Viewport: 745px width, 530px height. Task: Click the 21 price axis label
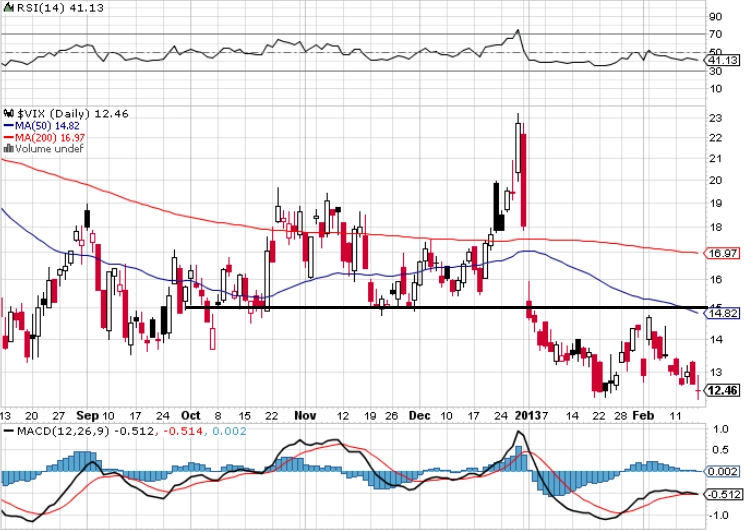pyautogui.click(x=716, y=158)
